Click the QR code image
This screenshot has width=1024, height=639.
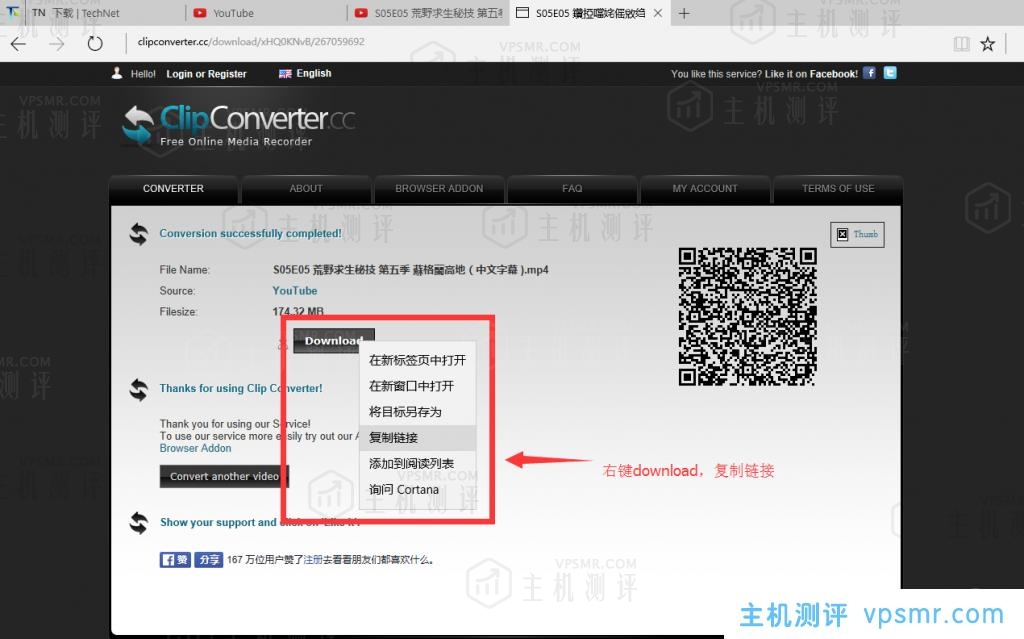pos(747,316)
